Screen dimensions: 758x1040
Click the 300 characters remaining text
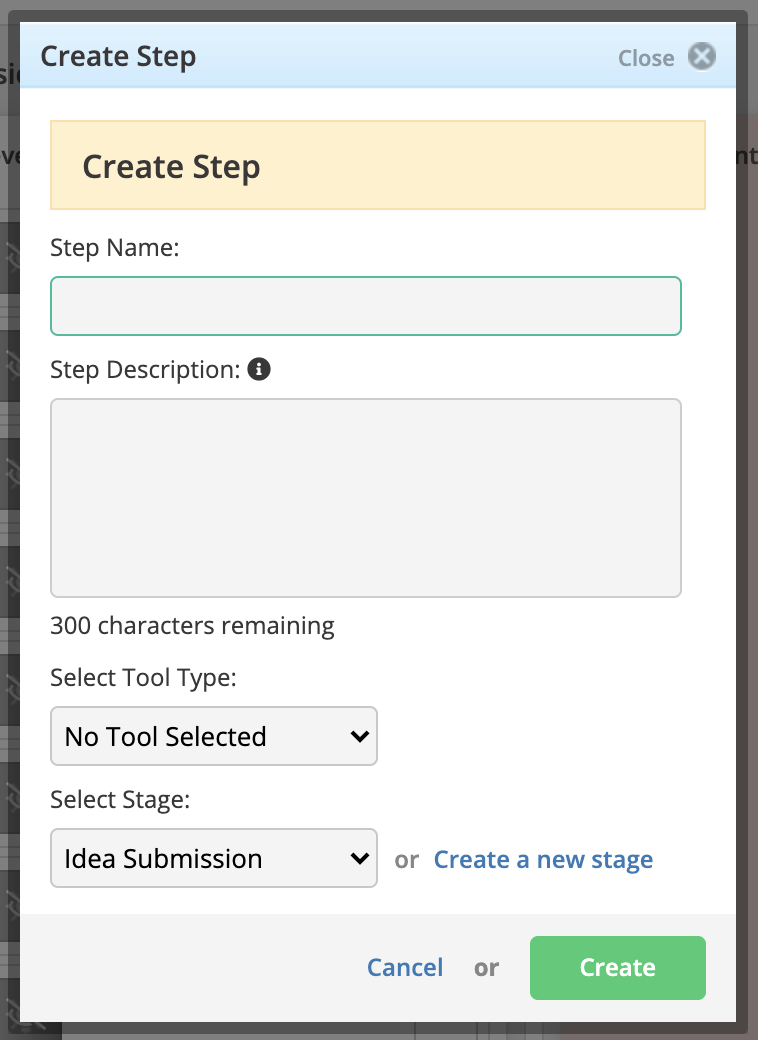[192, 625]
